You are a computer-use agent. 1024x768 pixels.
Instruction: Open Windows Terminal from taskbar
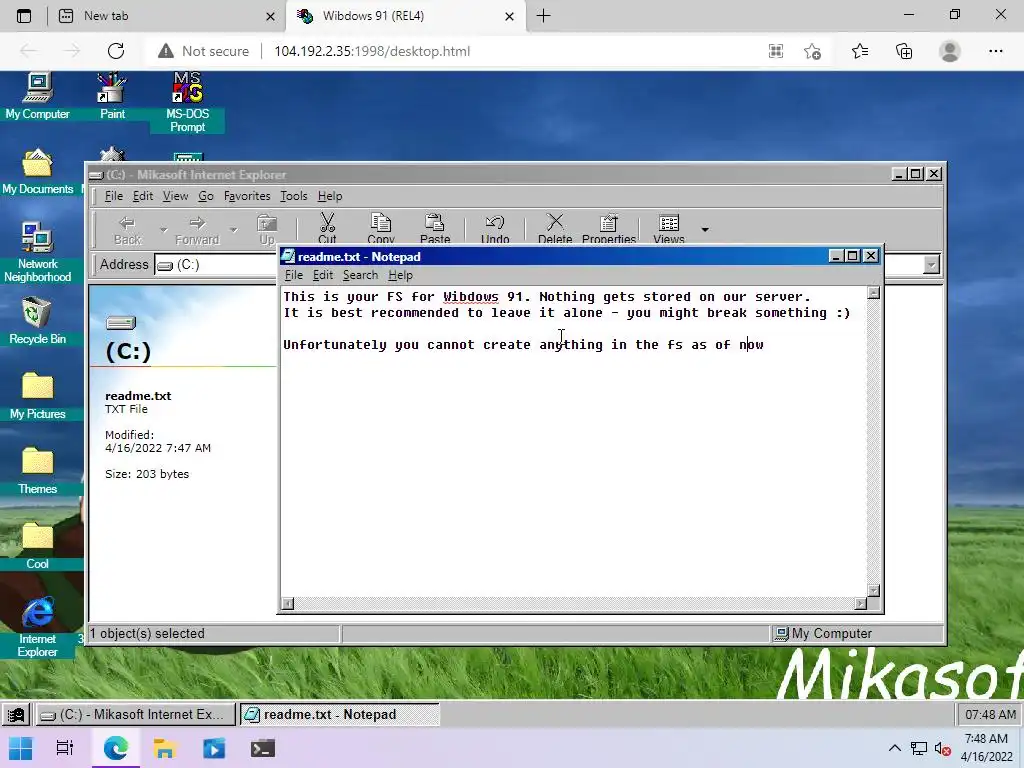click(263, 748)
